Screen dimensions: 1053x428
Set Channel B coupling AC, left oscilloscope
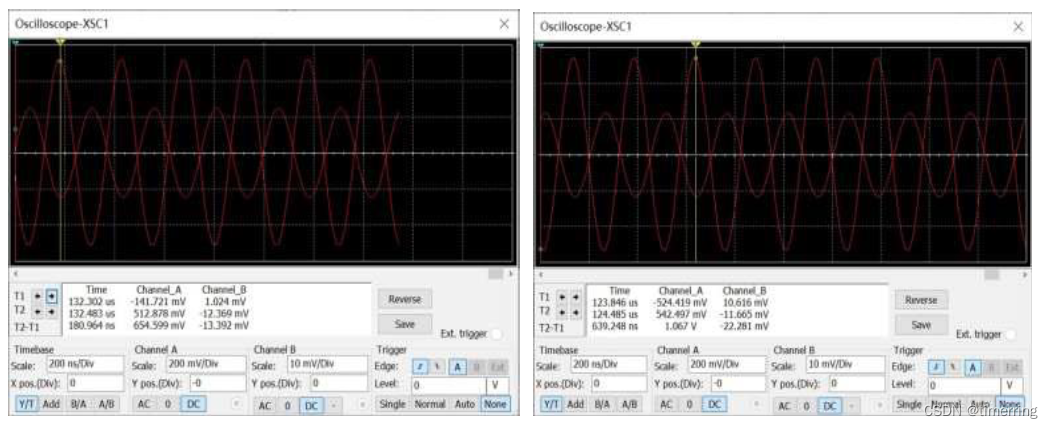266,405
